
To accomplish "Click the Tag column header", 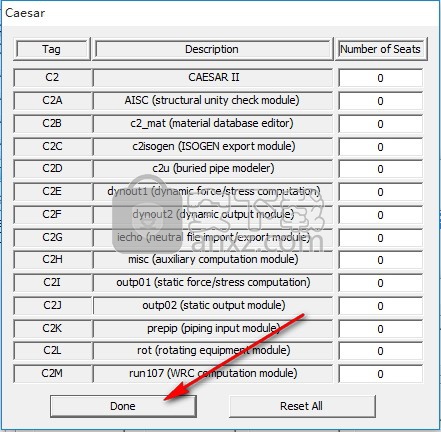I will pyautogui.click(x=52, y=49).
